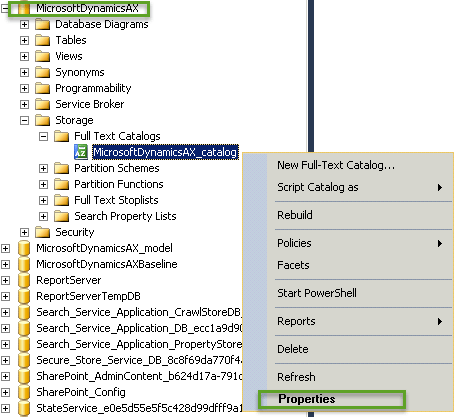
Task: Click the MicrosoftDynamicsAX_model database icon
Action: 24,248
